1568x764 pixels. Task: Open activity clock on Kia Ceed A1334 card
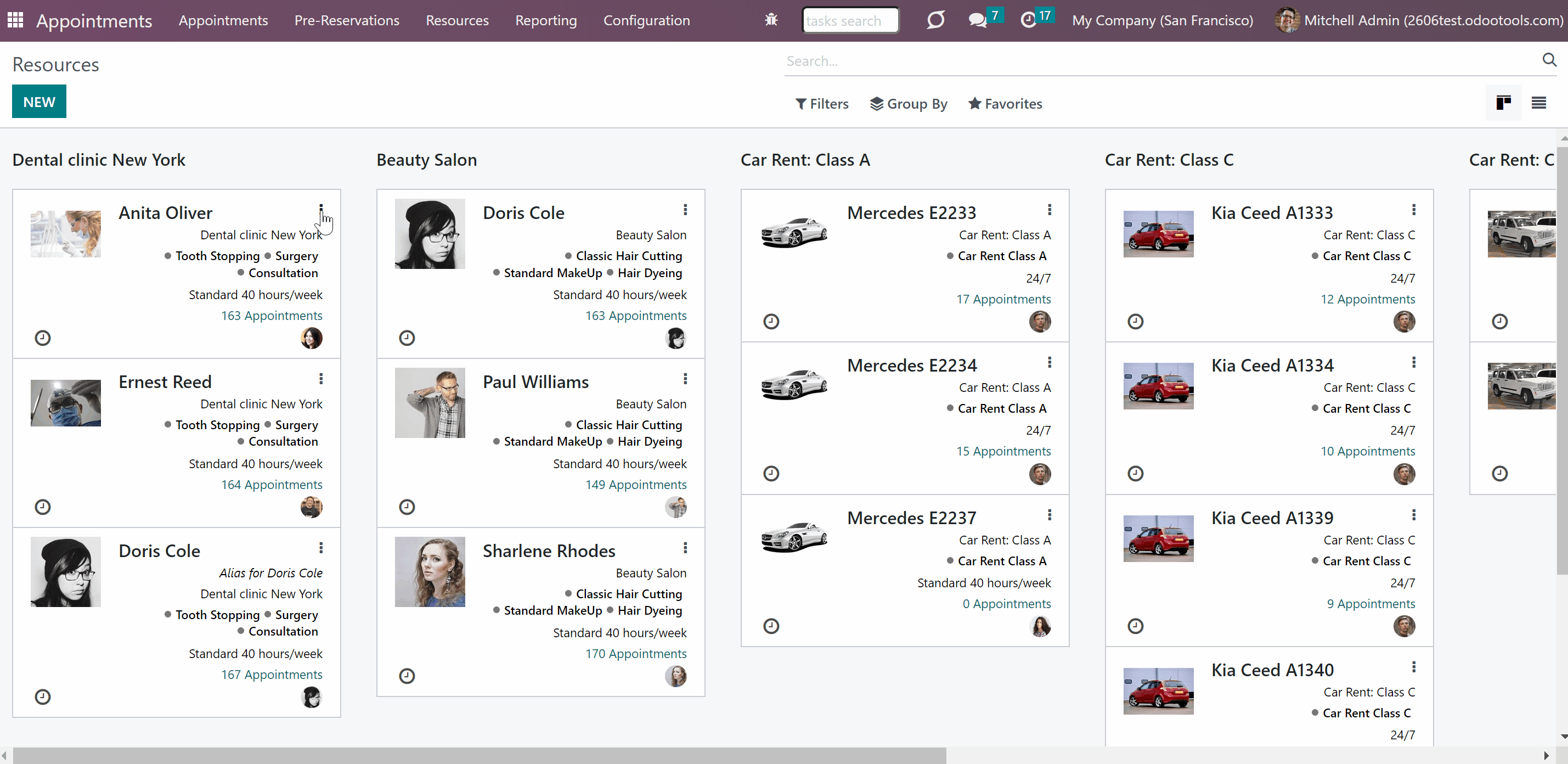(1135, 474)
